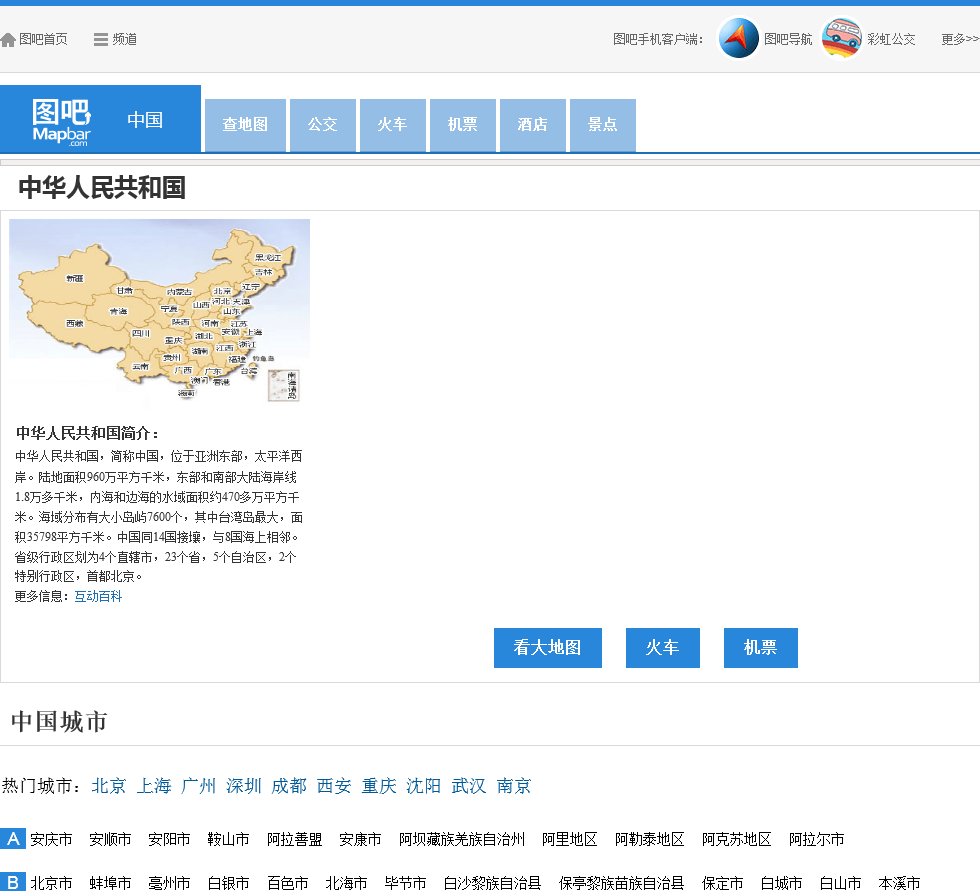Open 彩虹公交 text link

pyautogui.click(x=891, y=39)
